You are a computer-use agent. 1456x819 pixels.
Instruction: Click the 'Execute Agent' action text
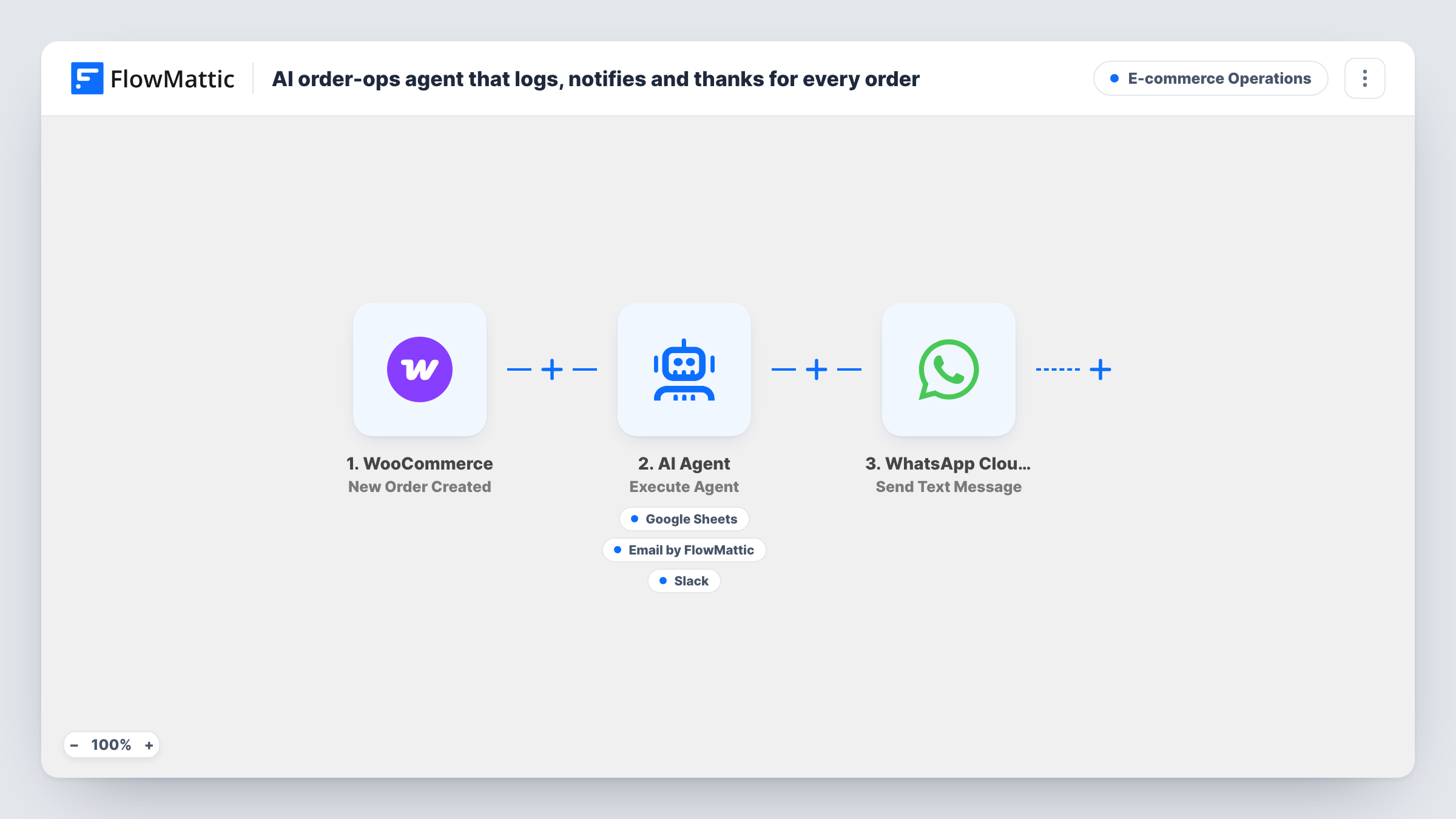click(684, 487)
